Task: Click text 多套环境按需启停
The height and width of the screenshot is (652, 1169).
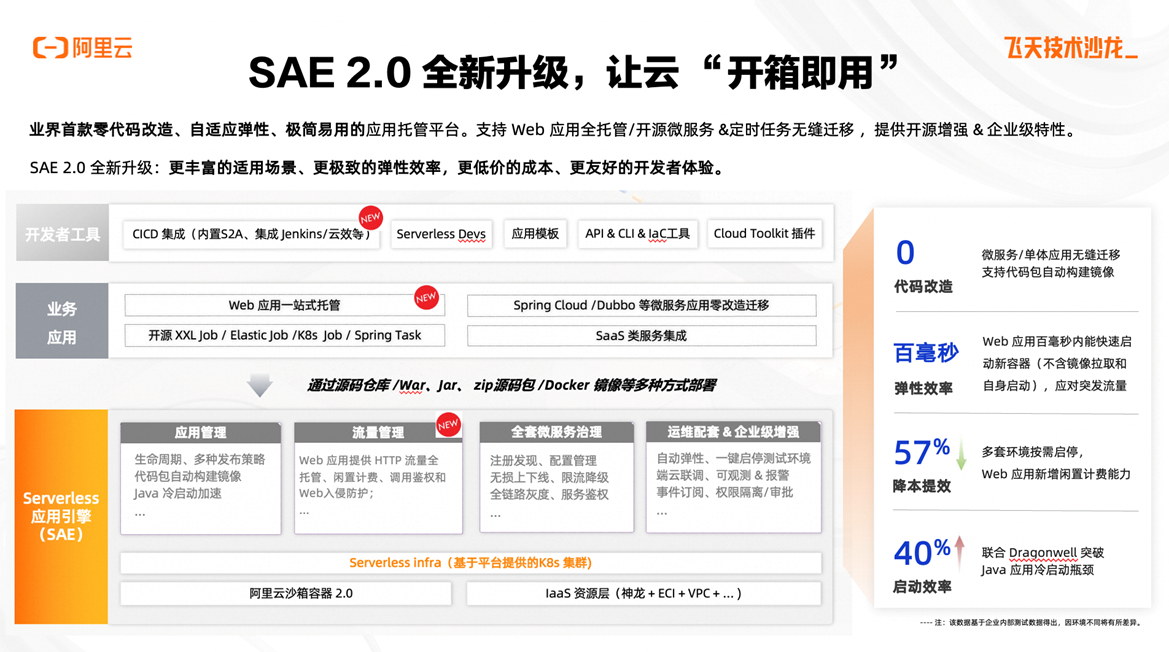Action: tap(1033, 452)
